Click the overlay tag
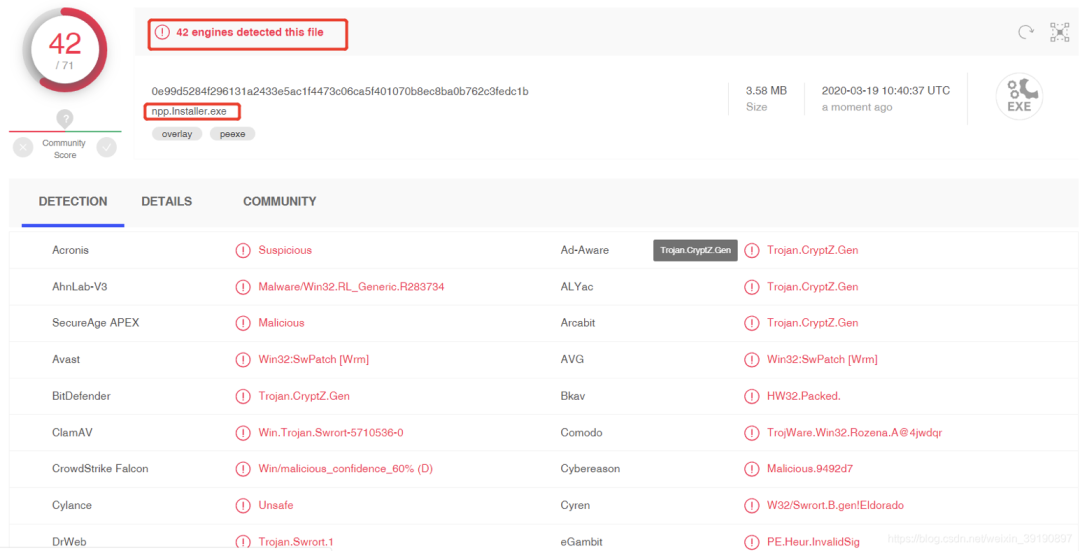 tap(177, 134)
